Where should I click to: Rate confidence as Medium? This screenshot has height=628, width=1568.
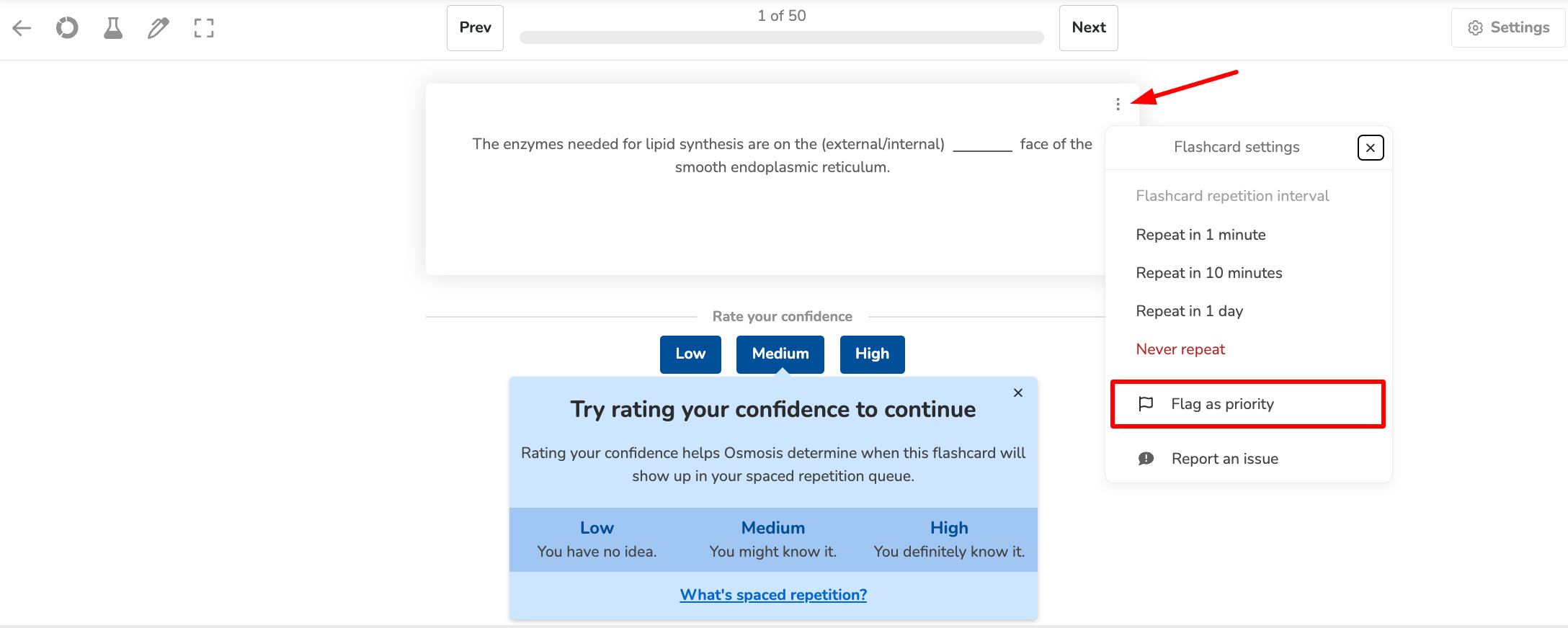[780, 354]
